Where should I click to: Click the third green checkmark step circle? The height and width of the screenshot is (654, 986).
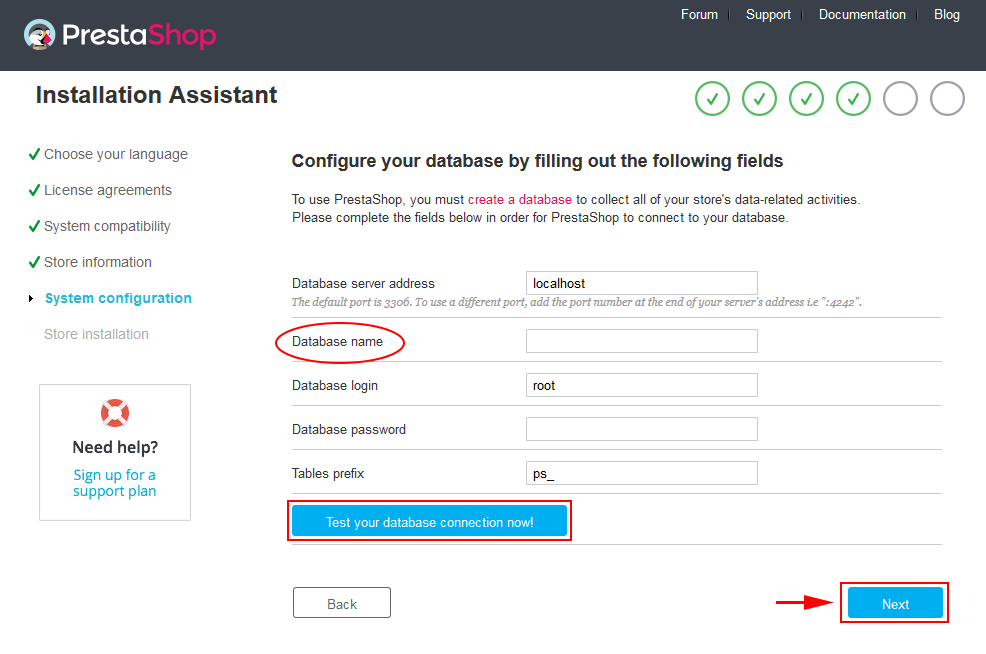[807, 99]
